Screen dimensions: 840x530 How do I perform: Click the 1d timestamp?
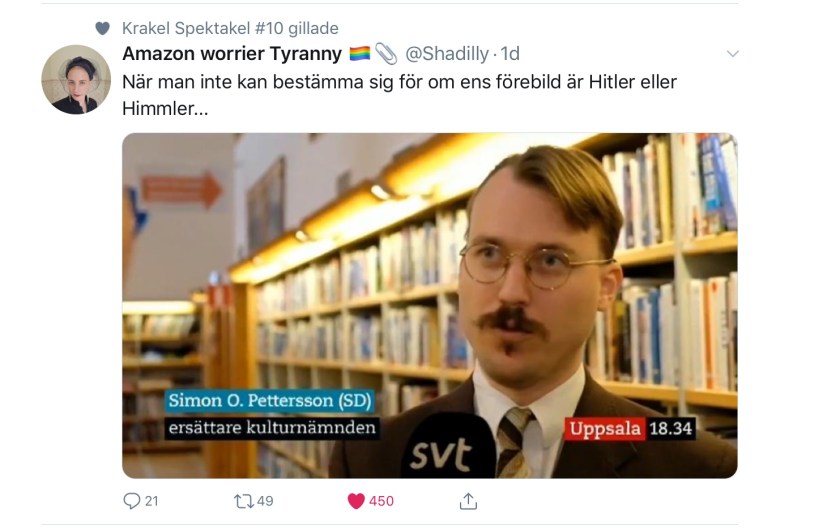point(510,54)
